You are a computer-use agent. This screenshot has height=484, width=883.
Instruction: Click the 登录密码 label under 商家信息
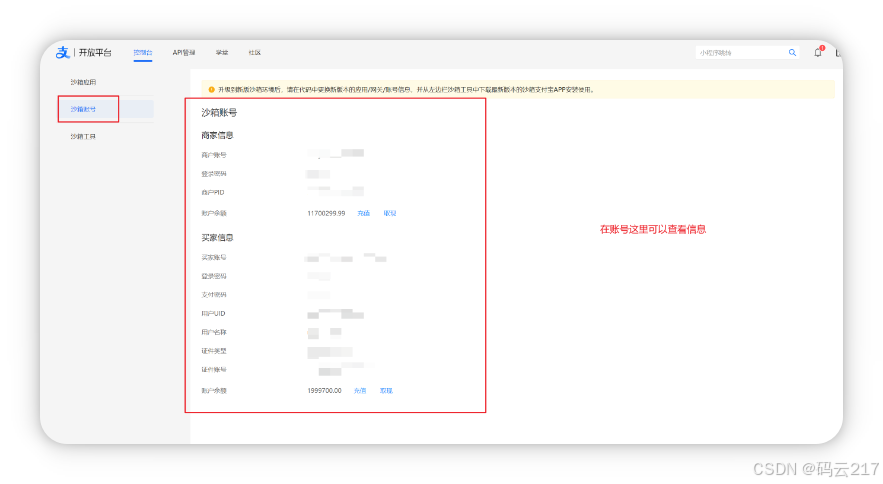point(214,174)
